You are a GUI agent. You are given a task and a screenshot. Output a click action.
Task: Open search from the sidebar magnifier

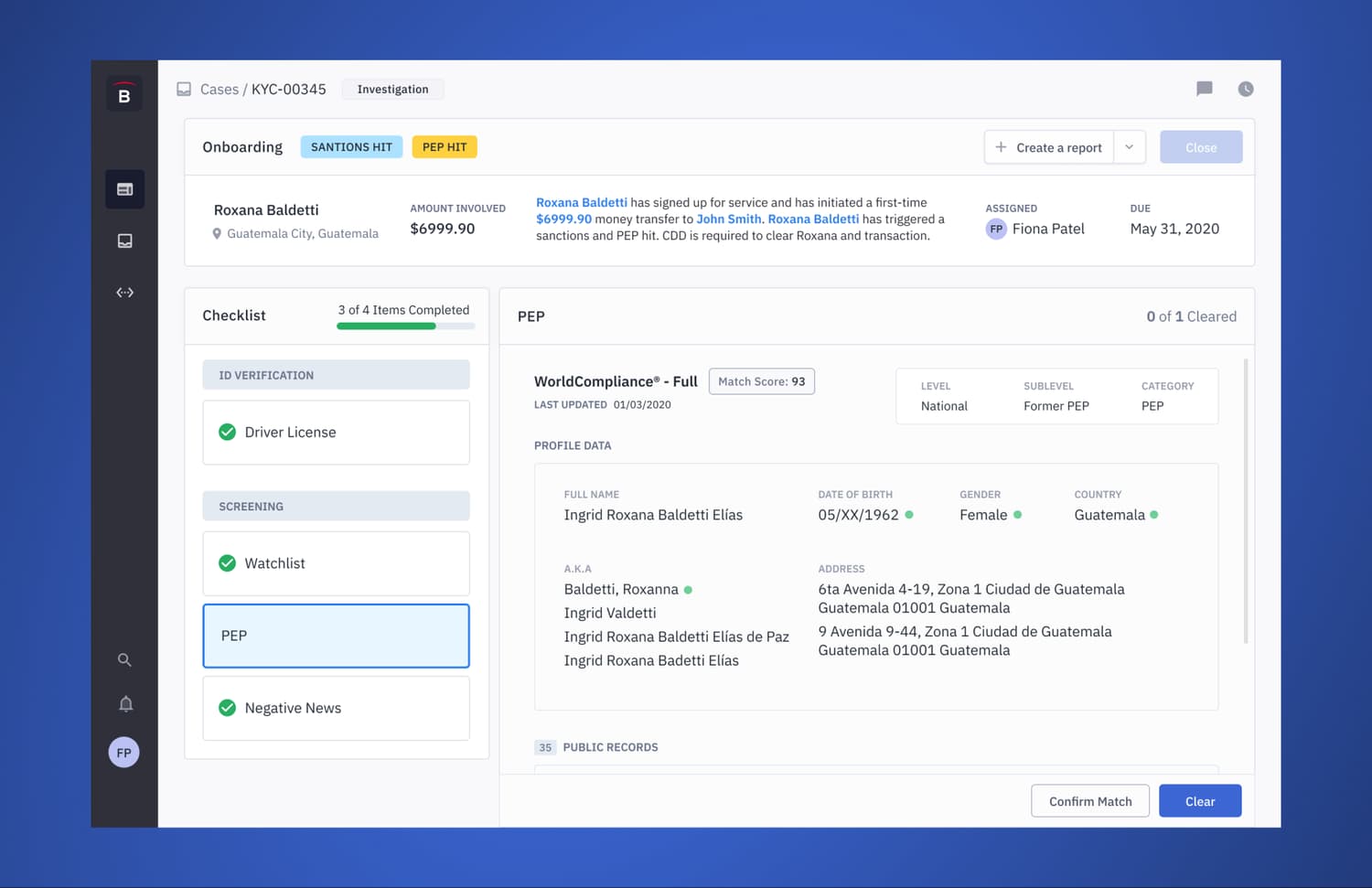(124, 659)
